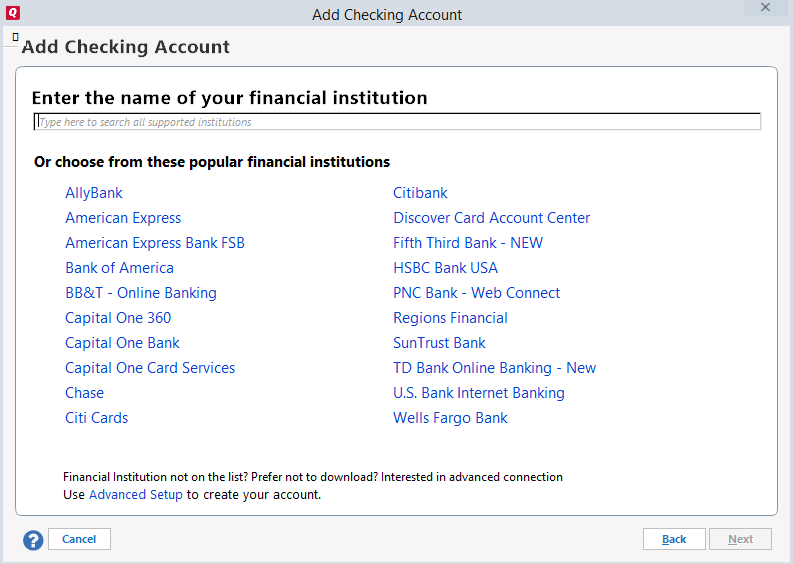Click the financial institution search field
793x564 pixels.
(x=397, y=122)
